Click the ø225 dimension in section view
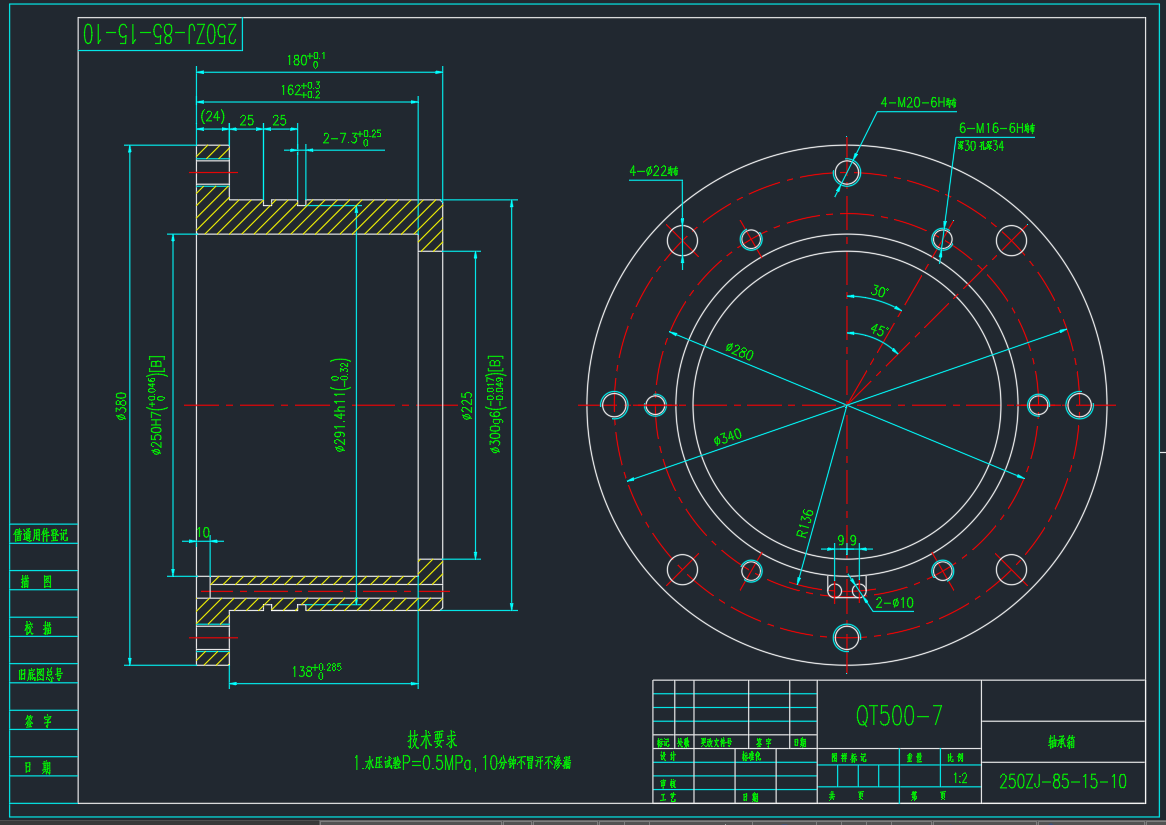 467,407
